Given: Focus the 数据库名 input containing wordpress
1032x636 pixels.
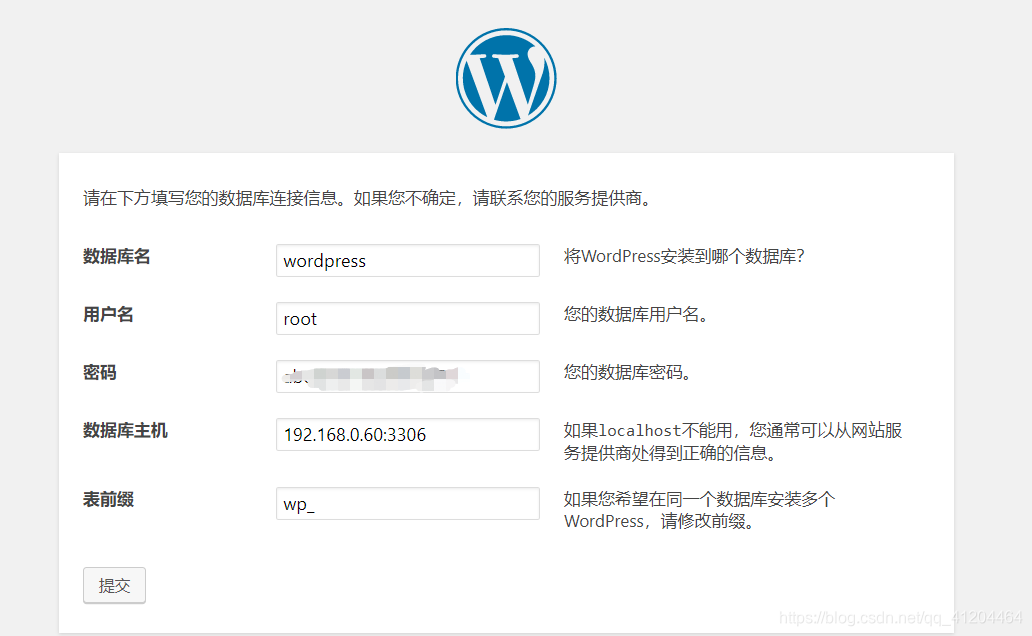Looking at the screenshot, I should [407, 261].
